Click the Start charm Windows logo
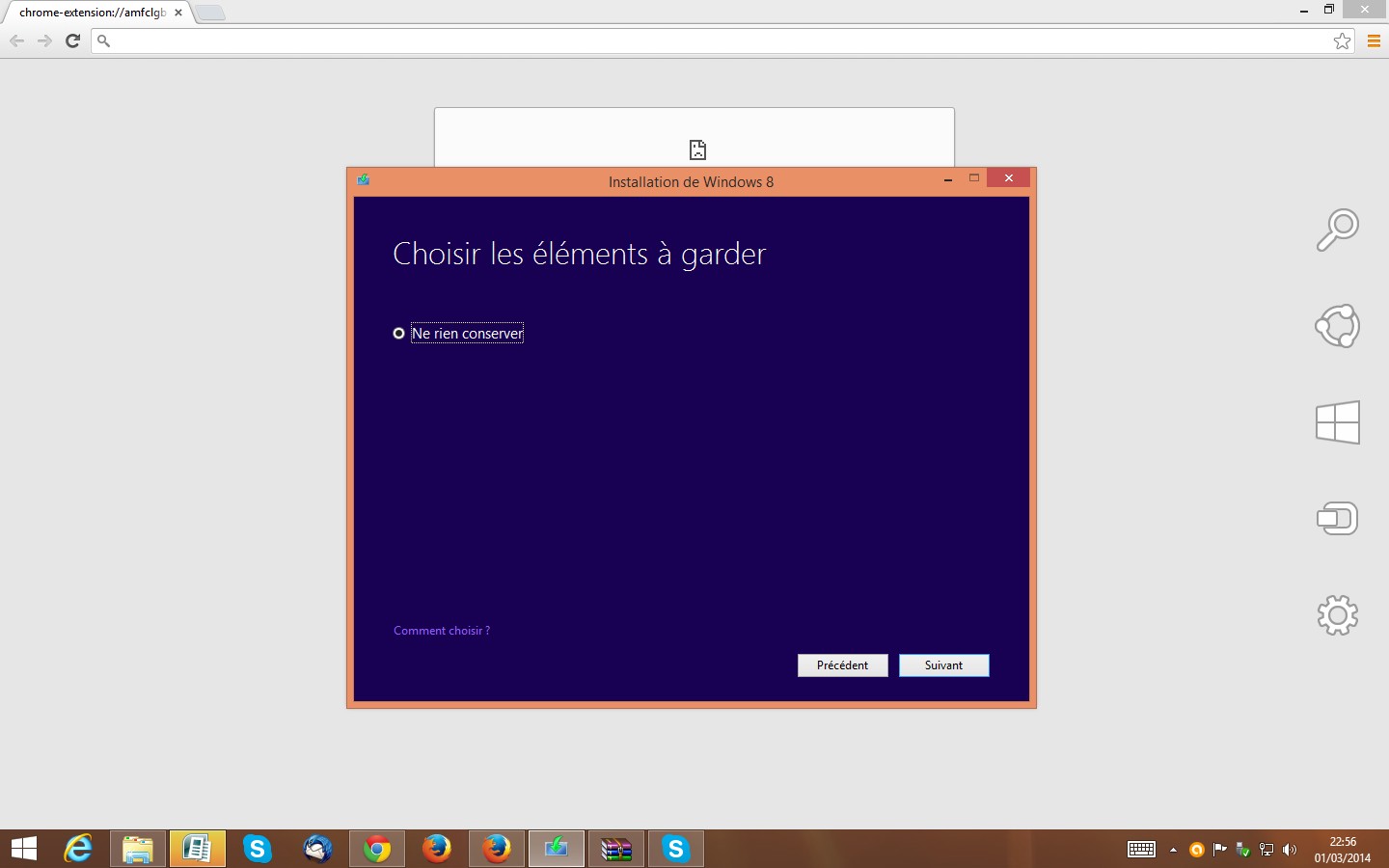 point(1338,422)
